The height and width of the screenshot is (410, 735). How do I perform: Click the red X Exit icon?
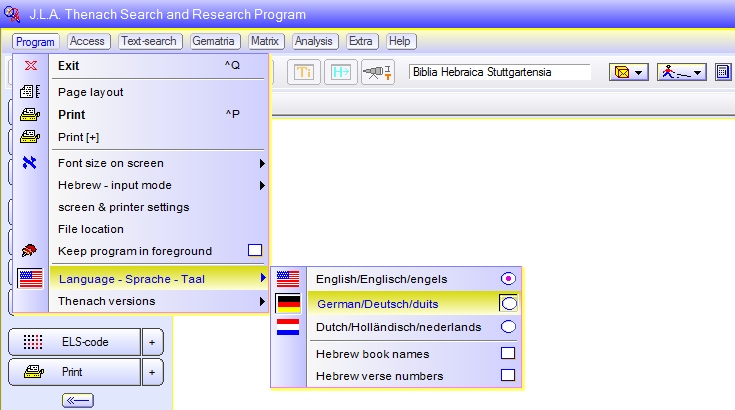[x=31, y=66]
